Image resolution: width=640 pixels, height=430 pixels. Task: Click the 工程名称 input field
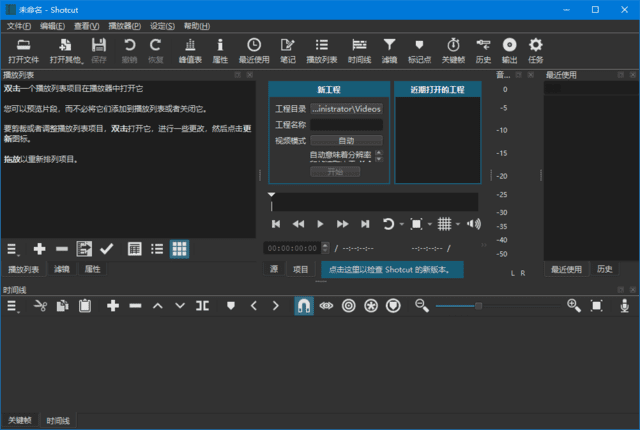346,124
